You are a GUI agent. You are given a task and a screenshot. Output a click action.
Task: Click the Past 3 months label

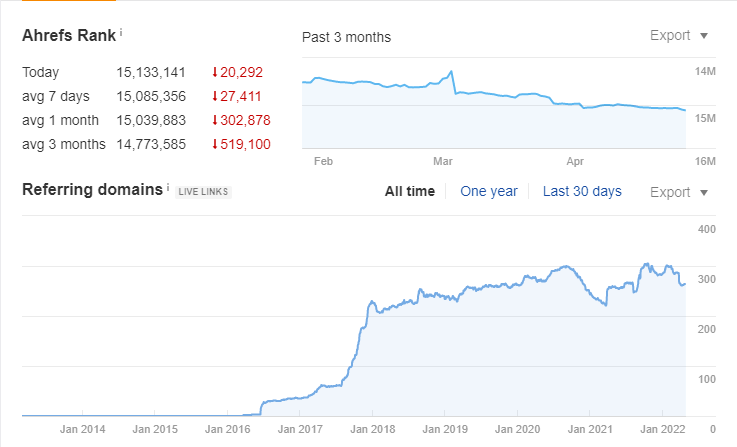[346, 37]
